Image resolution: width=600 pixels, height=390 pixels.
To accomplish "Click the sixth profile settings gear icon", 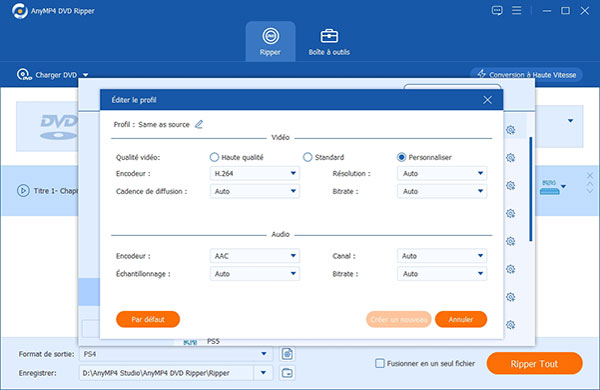I will coord(510,269).
